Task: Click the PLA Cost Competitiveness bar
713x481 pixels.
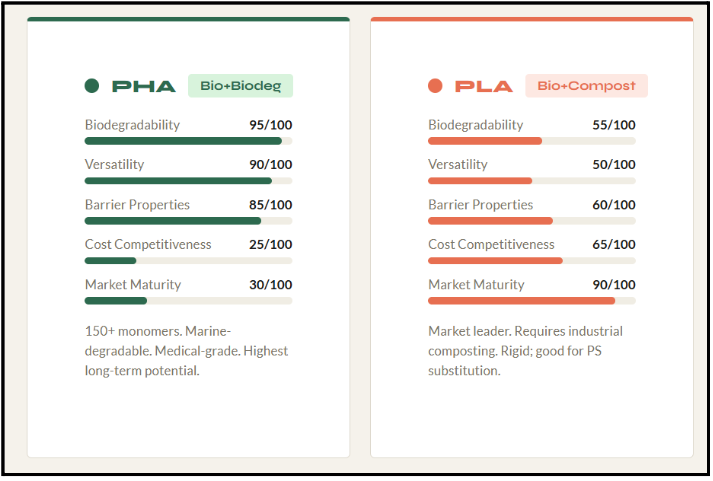Action: (531, 261)
